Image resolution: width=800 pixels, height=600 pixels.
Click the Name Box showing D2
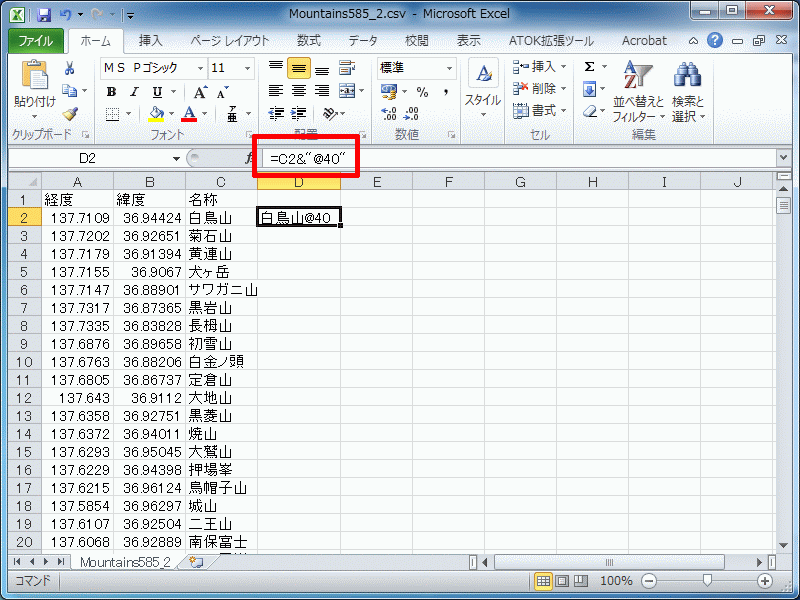pyautogui.click(x=90, y=158)
